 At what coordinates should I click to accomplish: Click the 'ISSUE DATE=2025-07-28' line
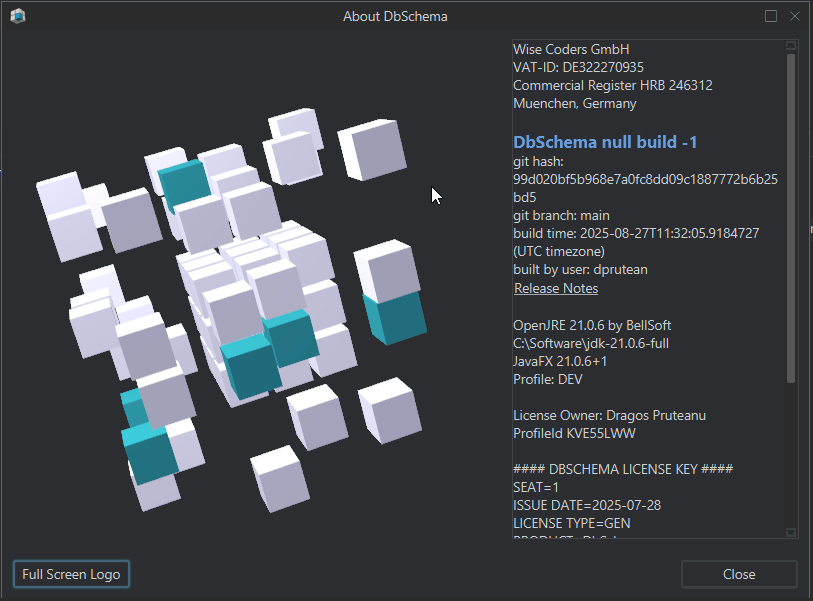pyautogui.click(x=587, y=506)
